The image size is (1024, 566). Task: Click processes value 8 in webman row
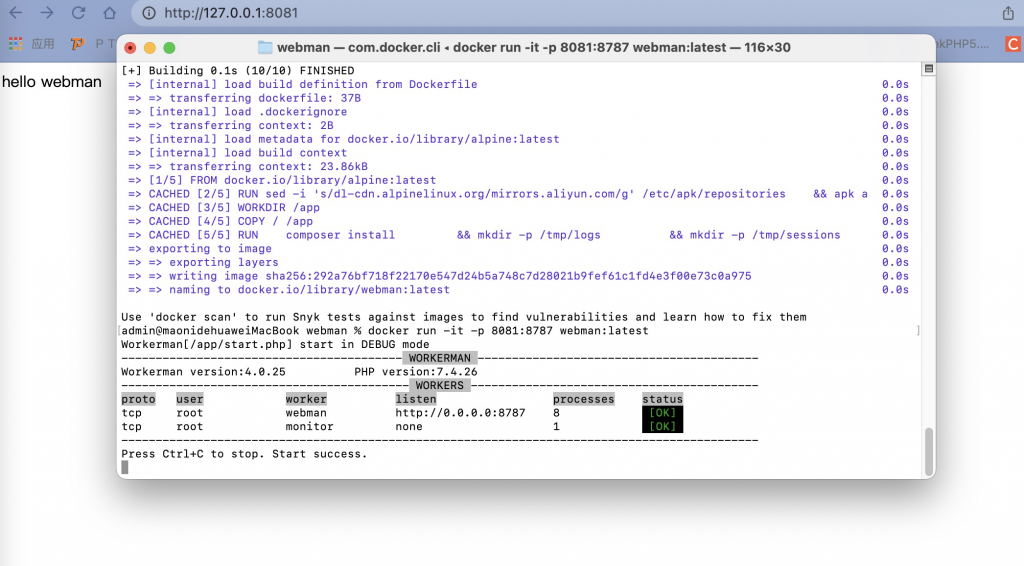[x=556, y=413]
